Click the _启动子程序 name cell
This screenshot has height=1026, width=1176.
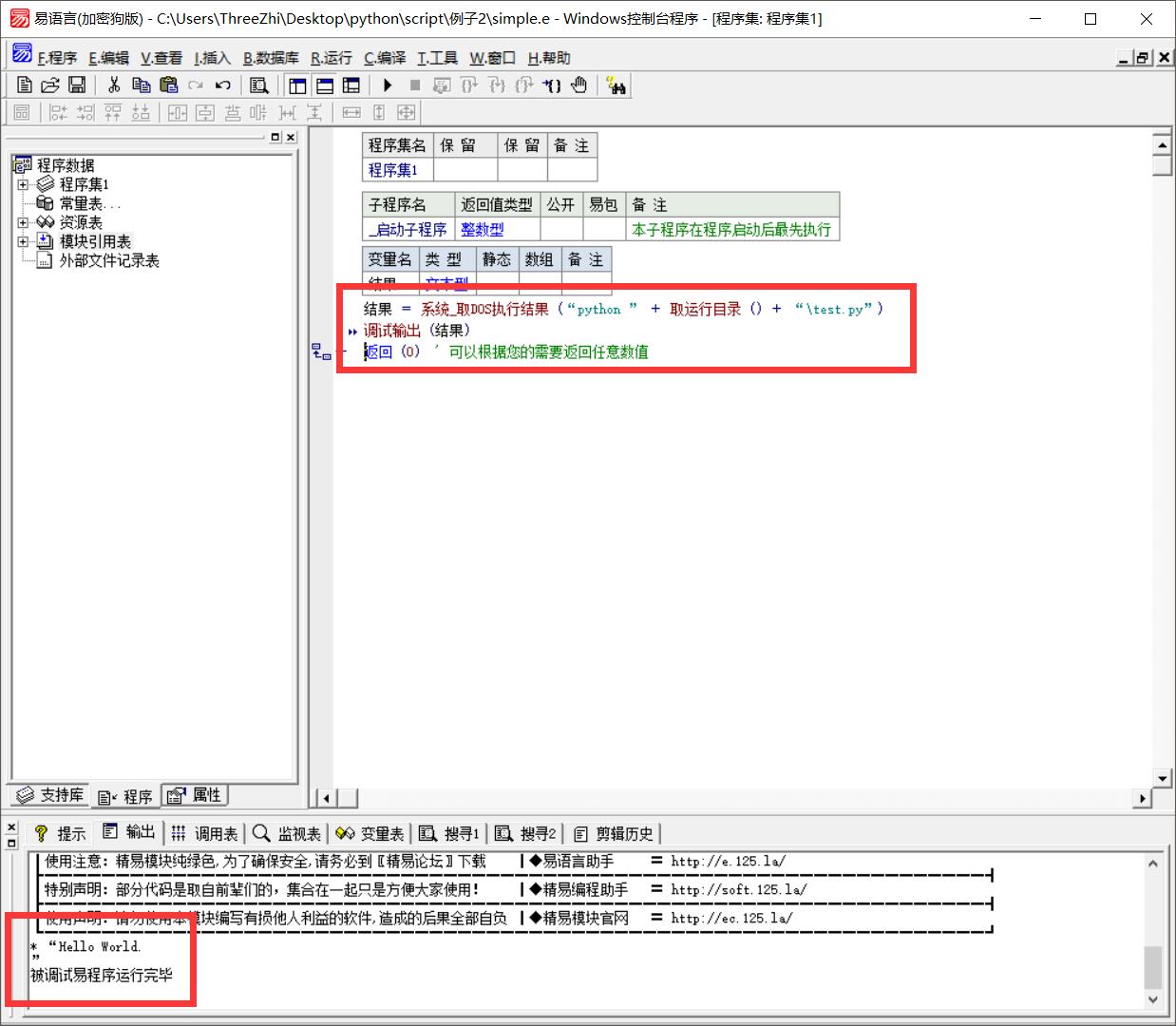pyautogui.click(x=408, y=229)
